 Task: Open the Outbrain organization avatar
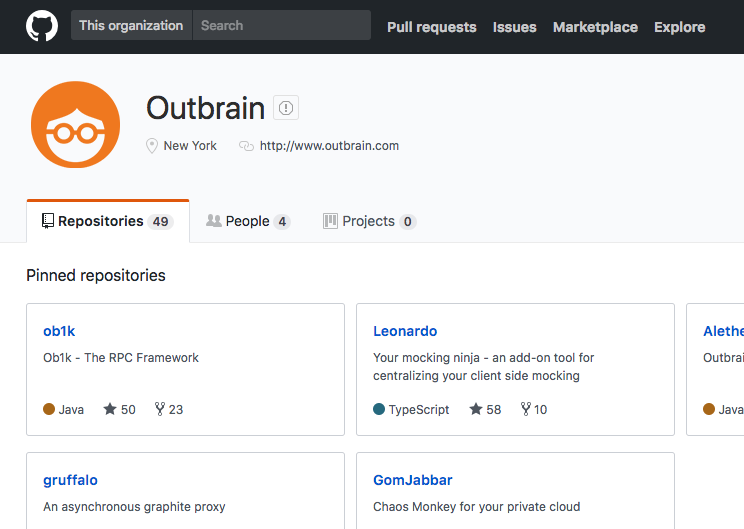click(x=75, y=124)
